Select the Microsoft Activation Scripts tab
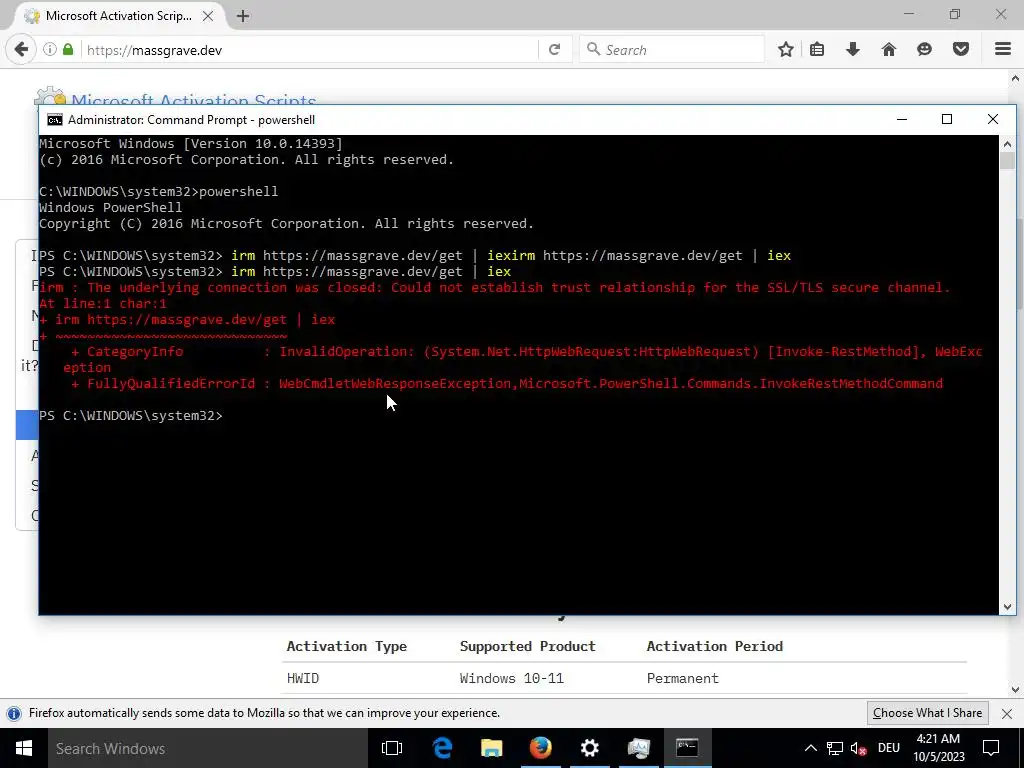Image resolution: width=1024 pixels, height=768 pixels. [x=118, y=16]
